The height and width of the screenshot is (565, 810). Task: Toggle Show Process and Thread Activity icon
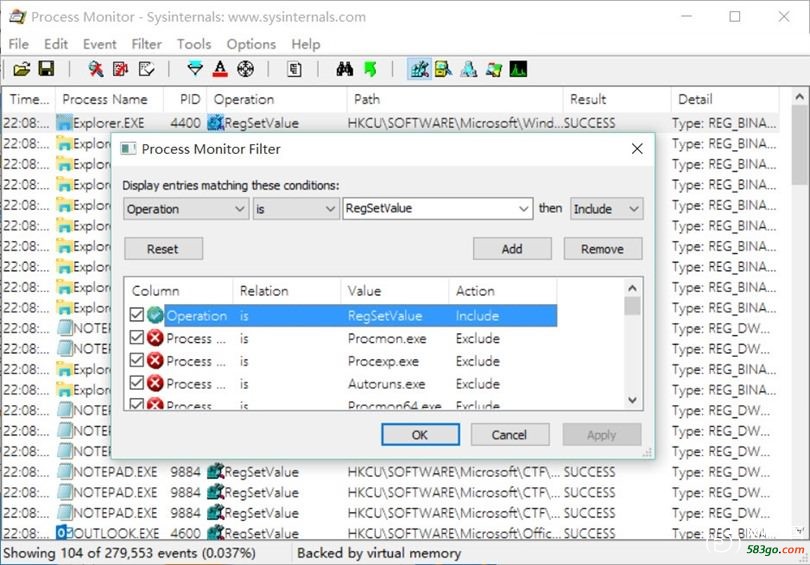tap(494, 69)
